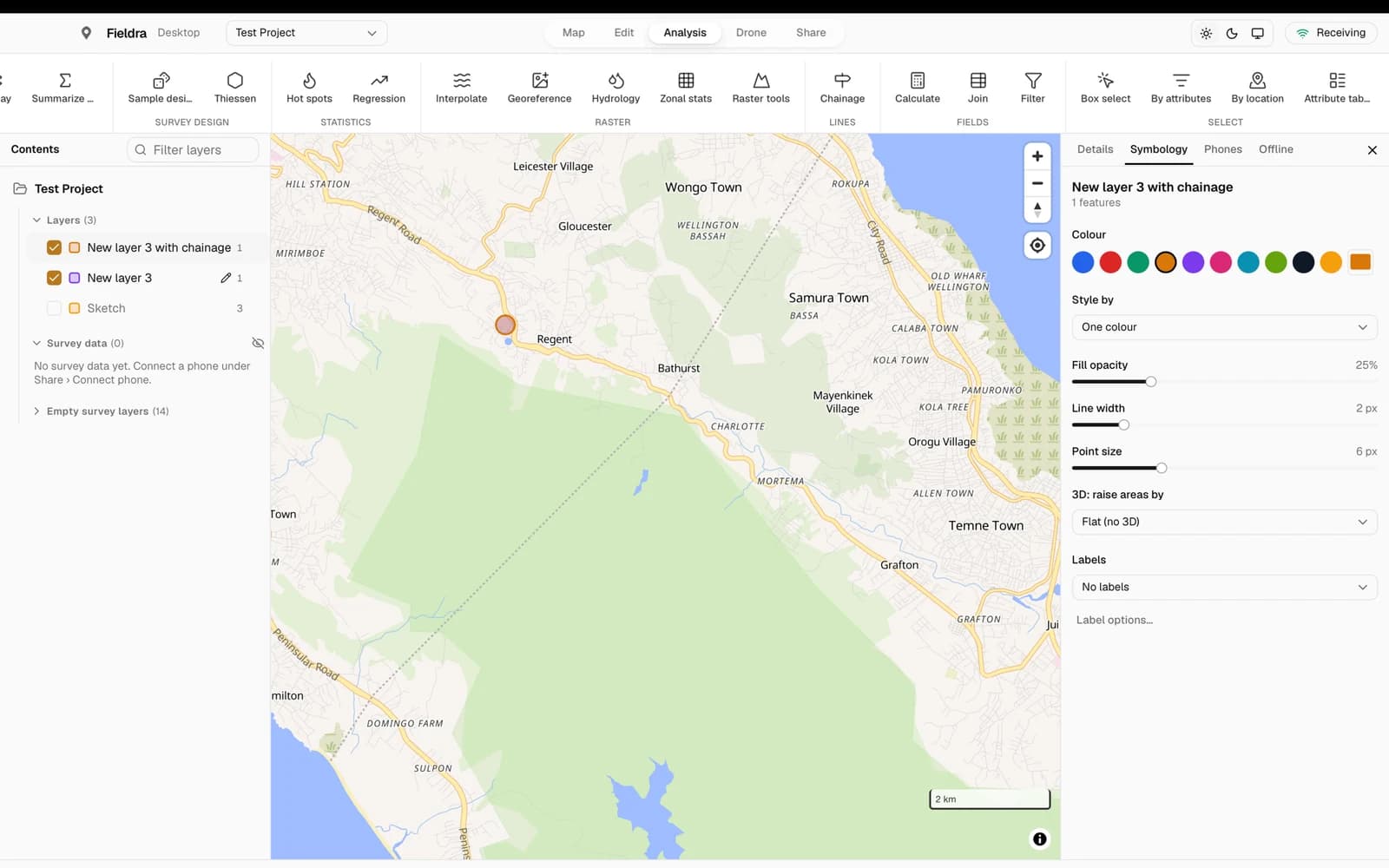1389x868 pixels.
Task: Toggle Survey data visibility eye icon
Action: pyautogui.click(x=258, y=343)
